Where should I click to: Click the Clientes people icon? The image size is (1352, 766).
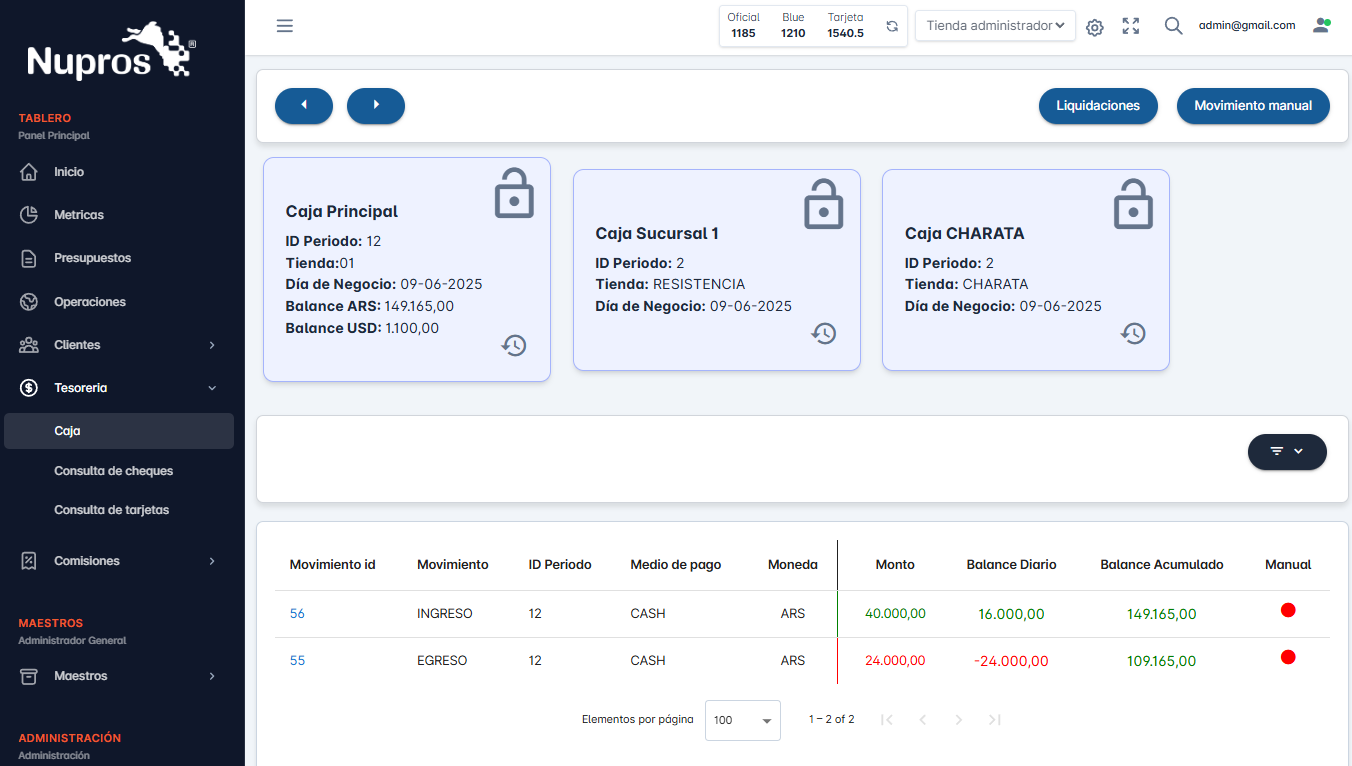(29, 345)
